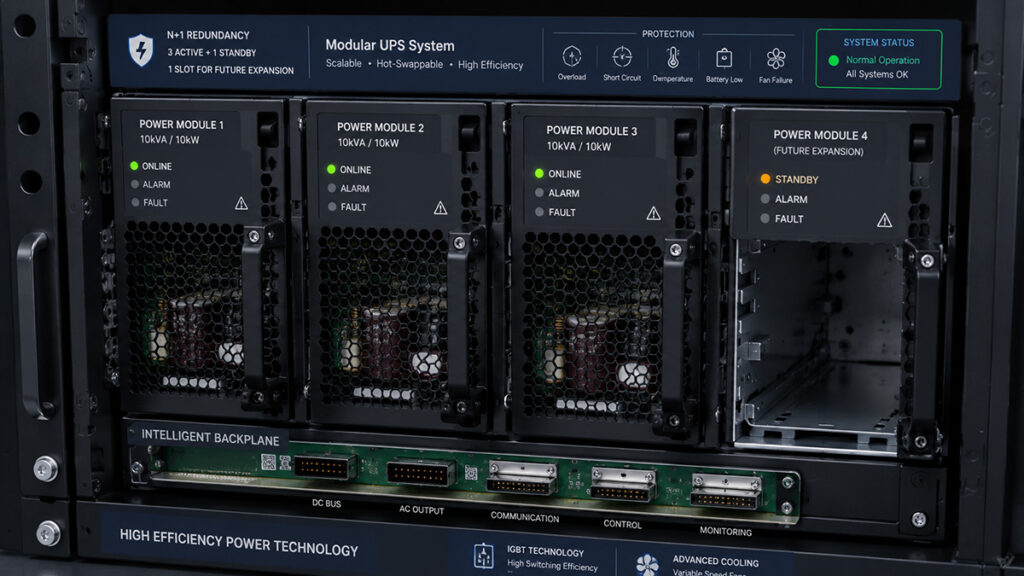1024x576 pixels.
Task: Click the AC OUTPUT backplane connector
Action: click(420, 473)
